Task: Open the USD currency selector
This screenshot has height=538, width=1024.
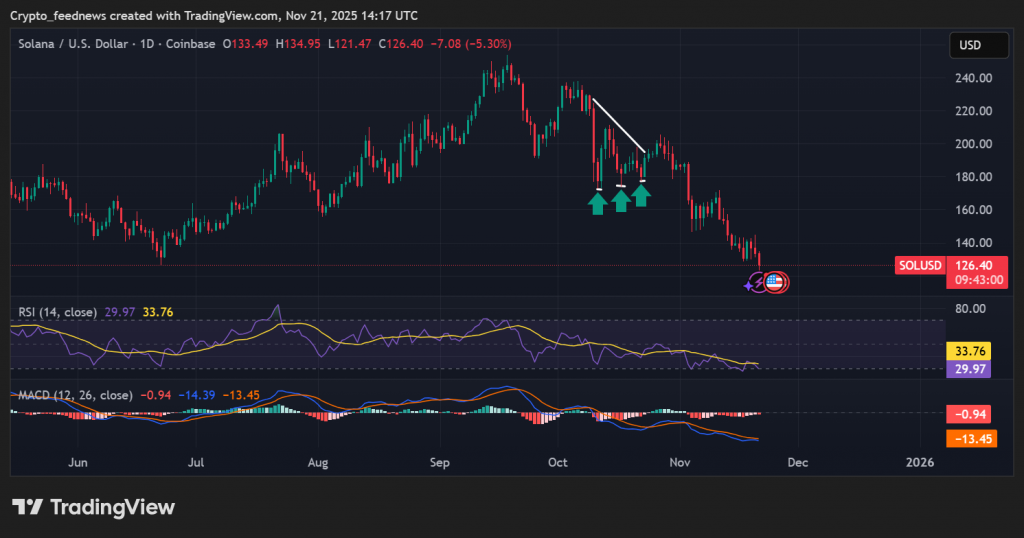Action: [x=969, y=45]
